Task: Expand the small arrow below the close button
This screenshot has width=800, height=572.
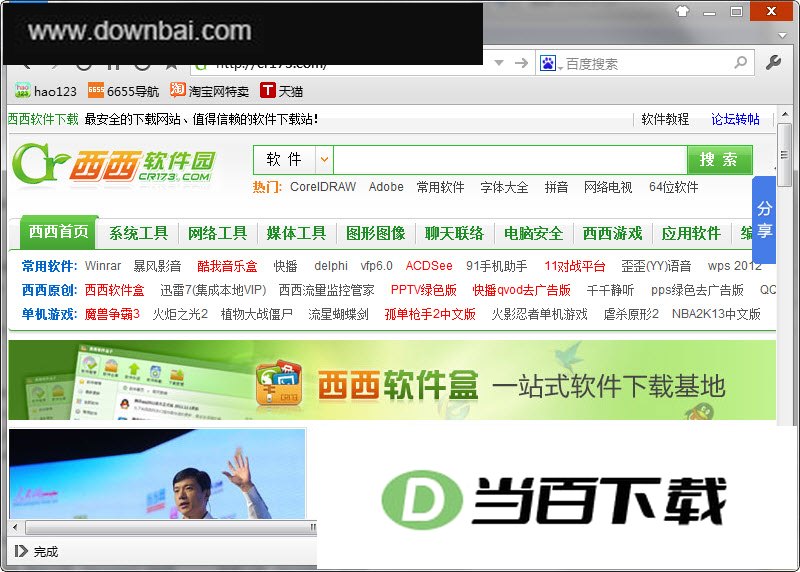Action: (x=782, y=36)
